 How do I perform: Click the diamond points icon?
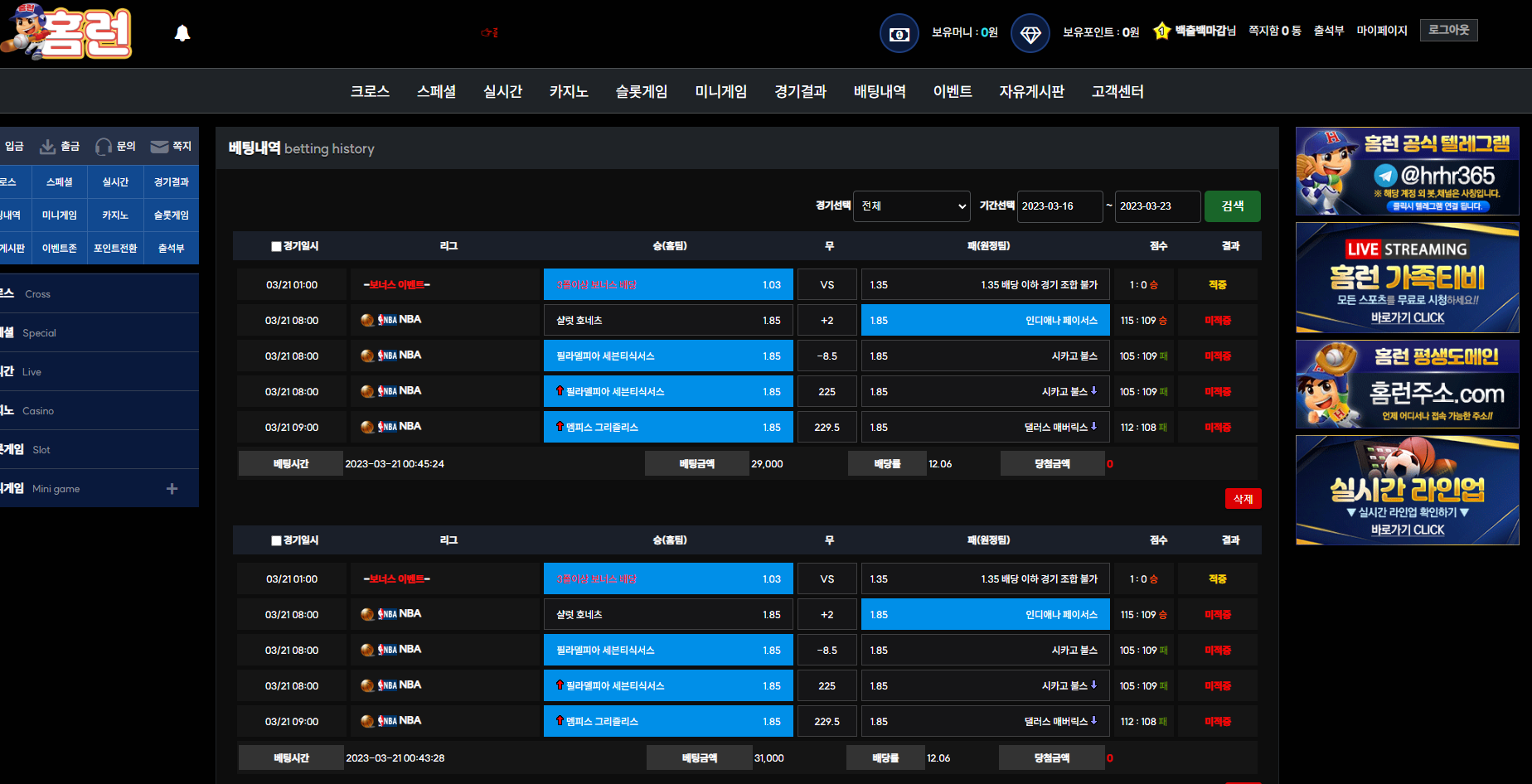tap(1030, 34)
